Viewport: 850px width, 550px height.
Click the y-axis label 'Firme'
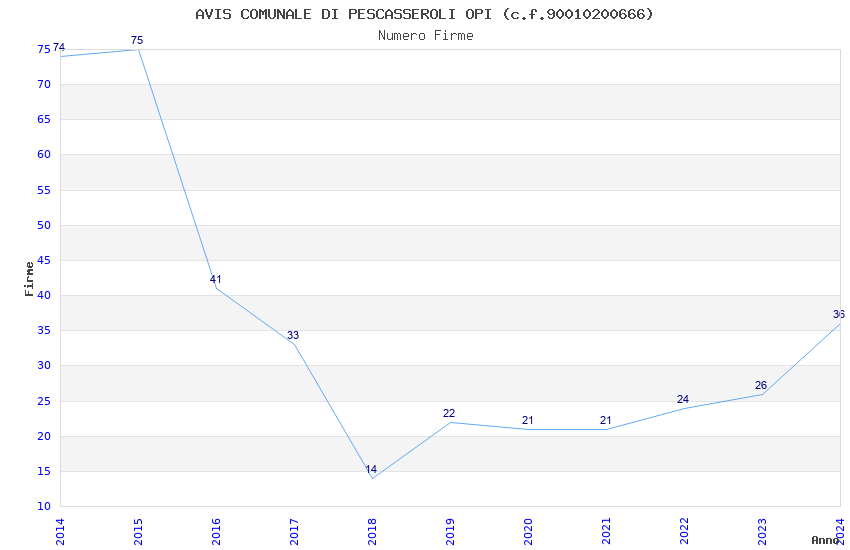click(x=29, y=279)
